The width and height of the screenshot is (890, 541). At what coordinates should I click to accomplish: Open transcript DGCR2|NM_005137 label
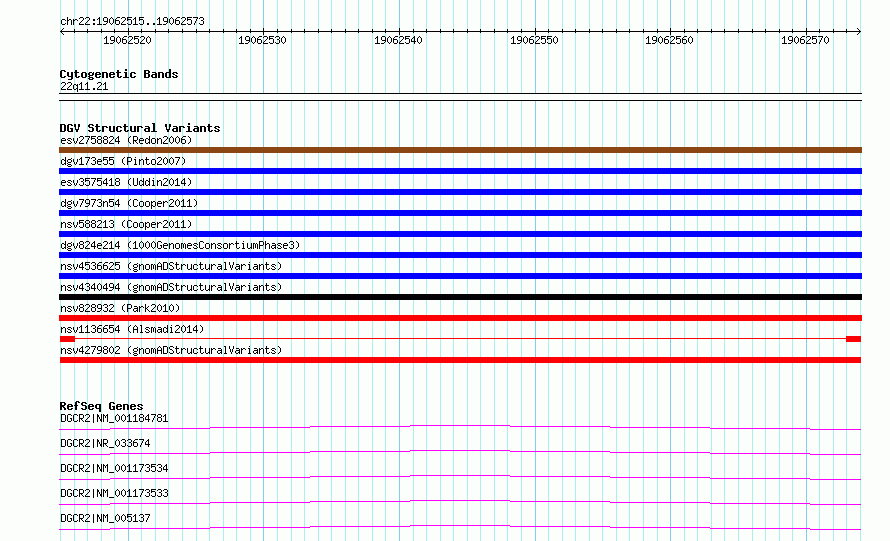(105, 518)
